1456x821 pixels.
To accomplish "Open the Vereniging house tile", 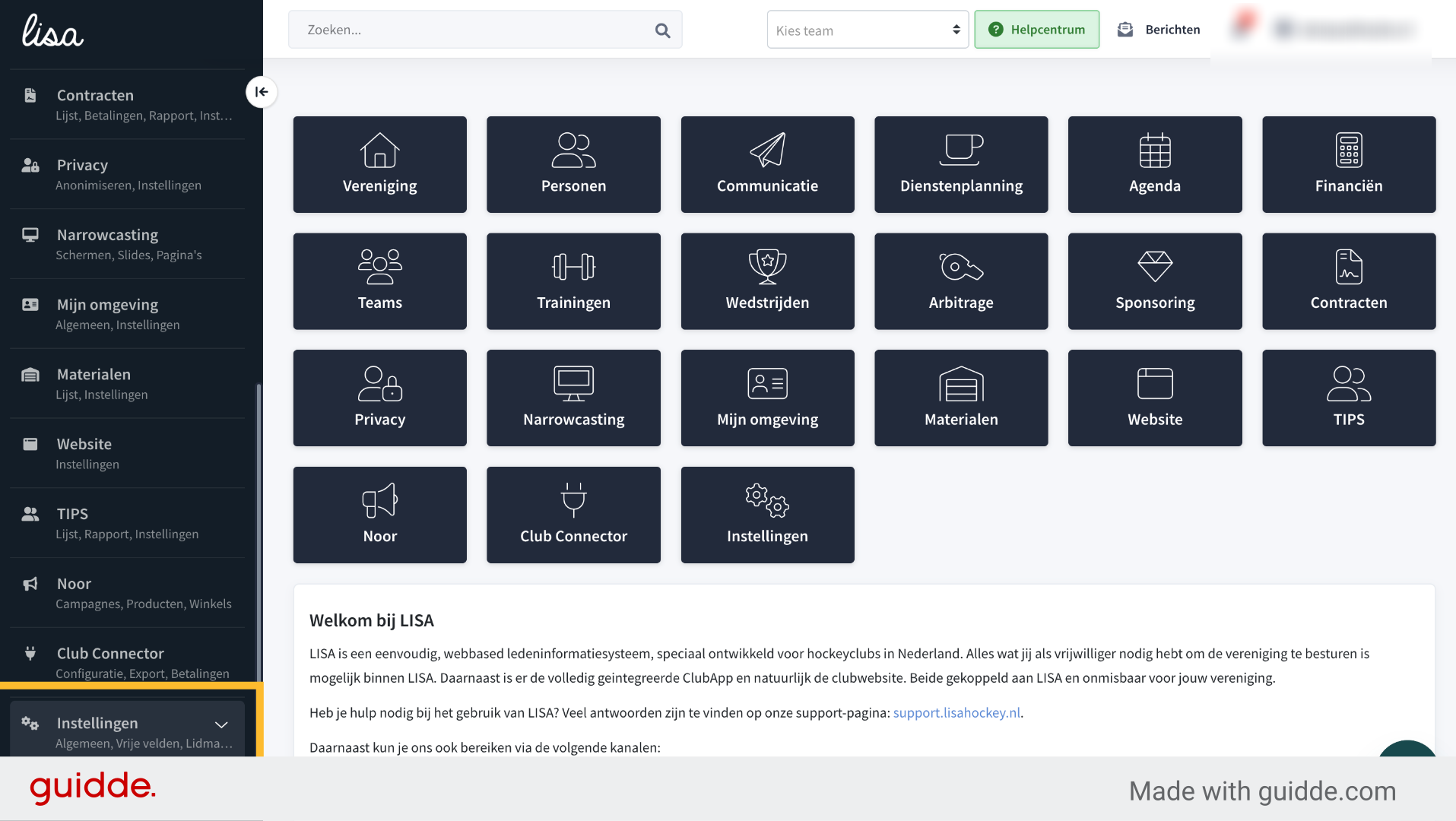I will 379,164.
